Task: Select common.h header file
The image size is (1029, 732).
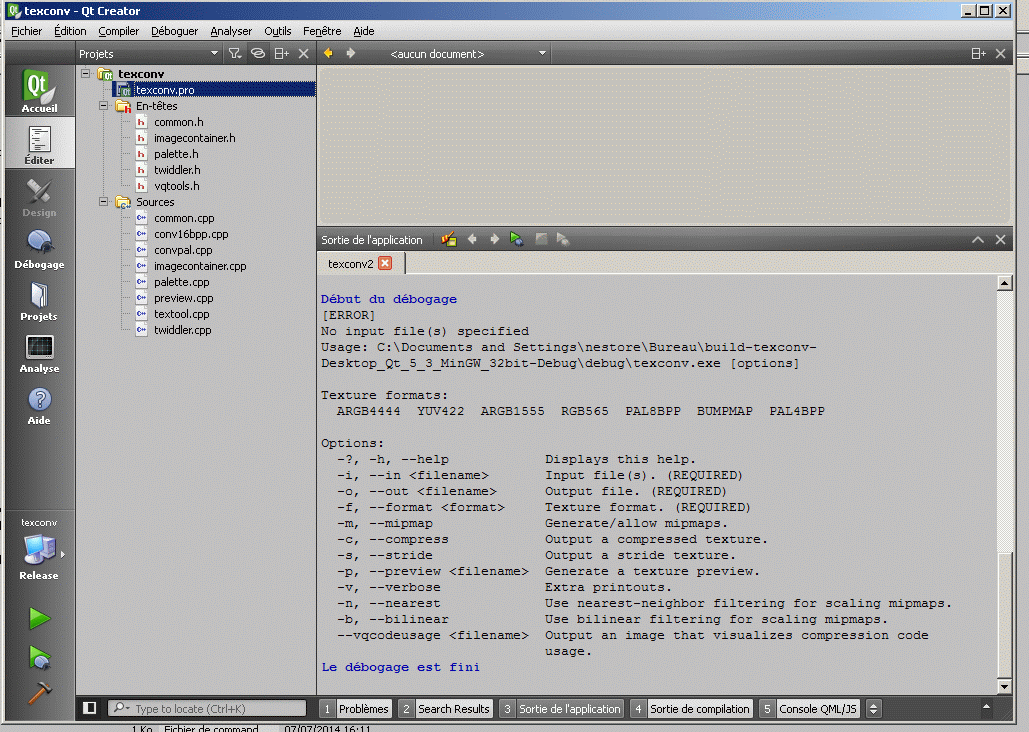Action: click(178, 122)
